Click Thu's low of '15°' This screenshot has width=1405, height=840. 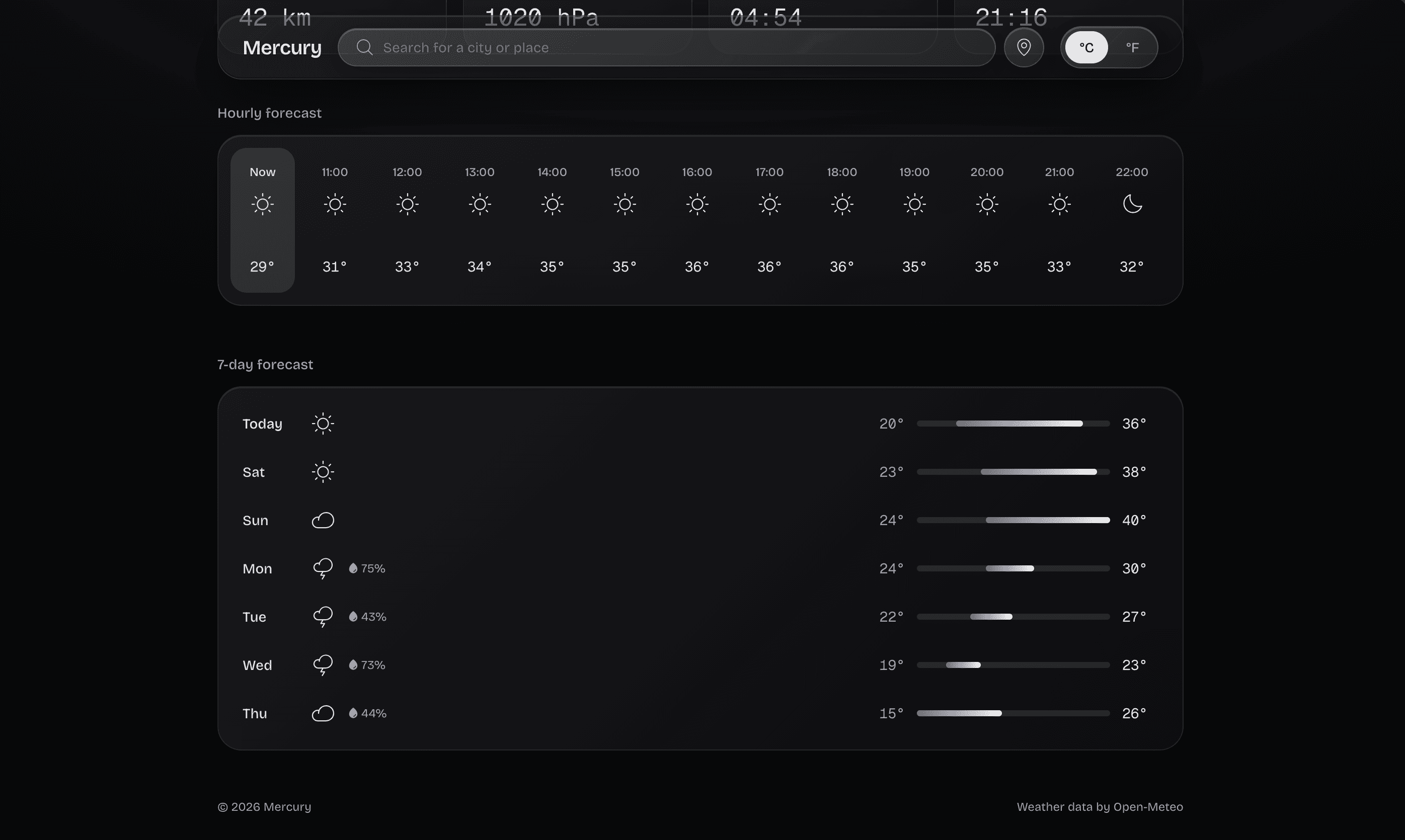[x=891, y=713]
